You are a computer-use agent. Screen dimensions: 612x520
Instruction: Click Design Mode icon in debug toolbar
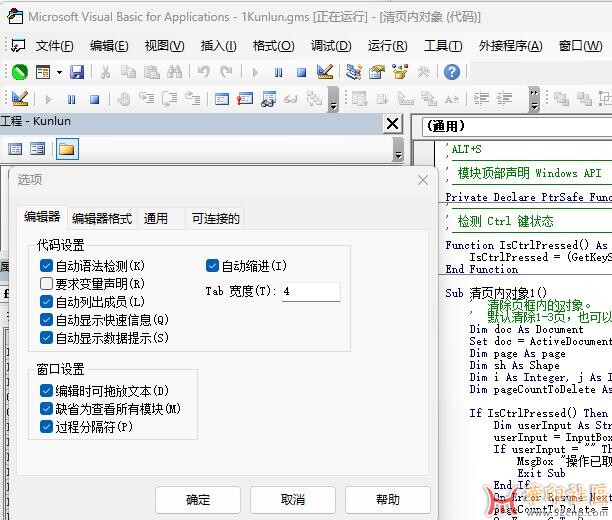click(x=20, y=99)
